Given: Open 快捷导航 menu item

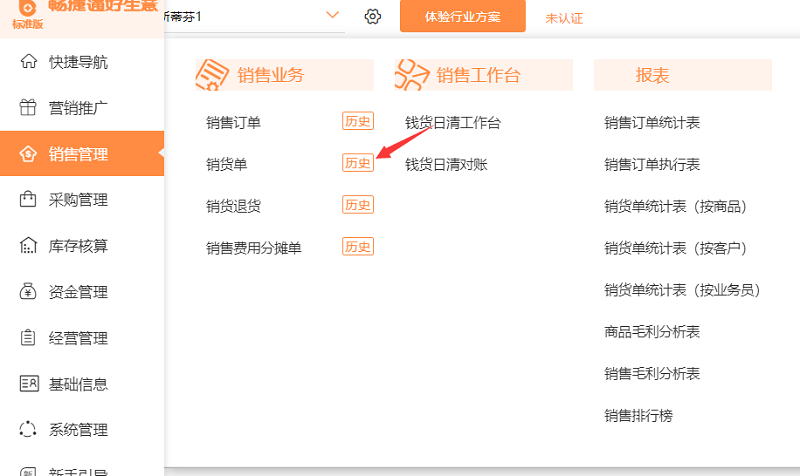Looking at the screenshot, I should point(78,62).
